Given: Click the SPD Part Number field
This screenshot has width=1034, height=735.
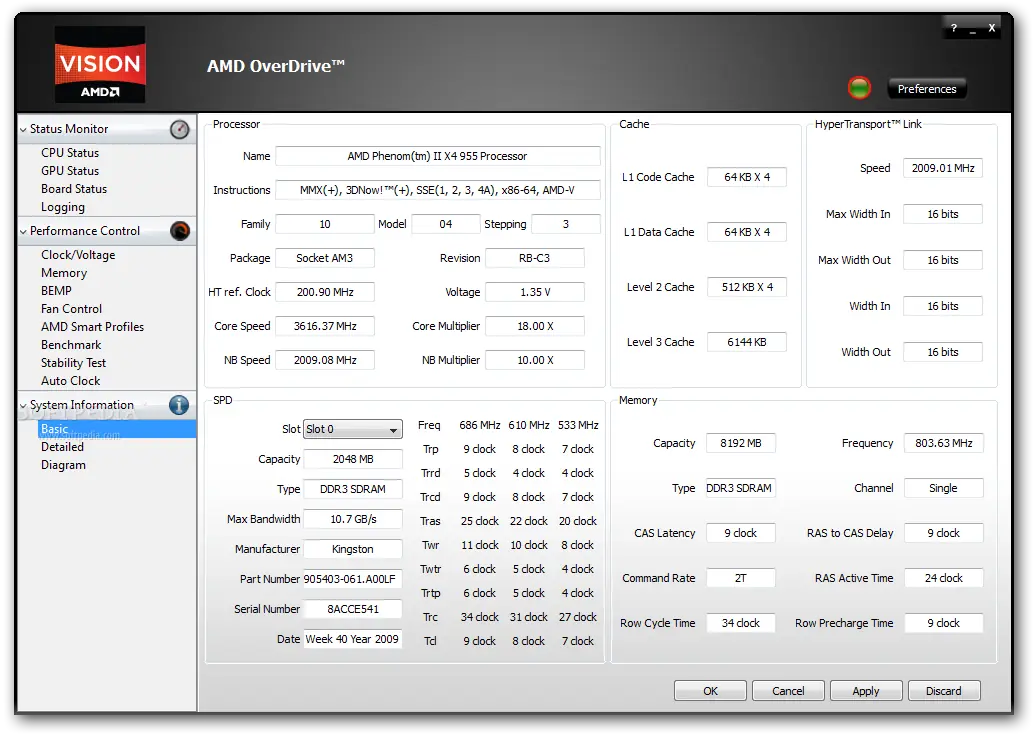Looking at the screenshot, I should (353, 579).
